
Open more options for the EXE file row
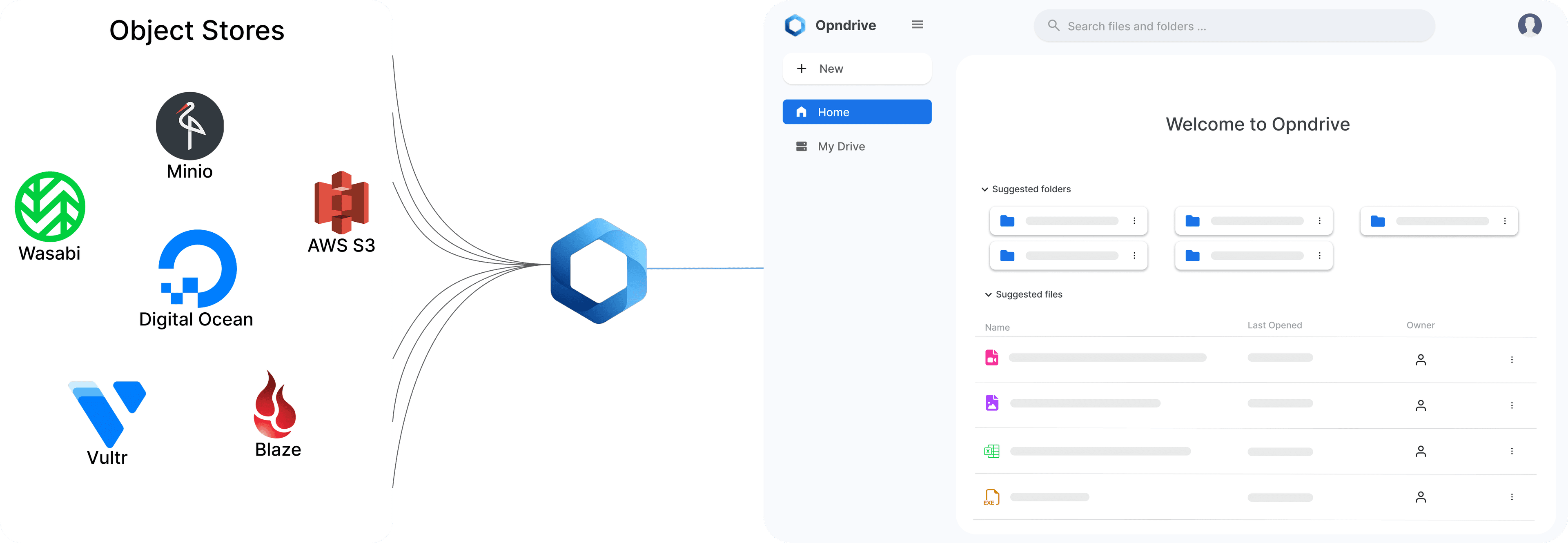pos(1512,497)
